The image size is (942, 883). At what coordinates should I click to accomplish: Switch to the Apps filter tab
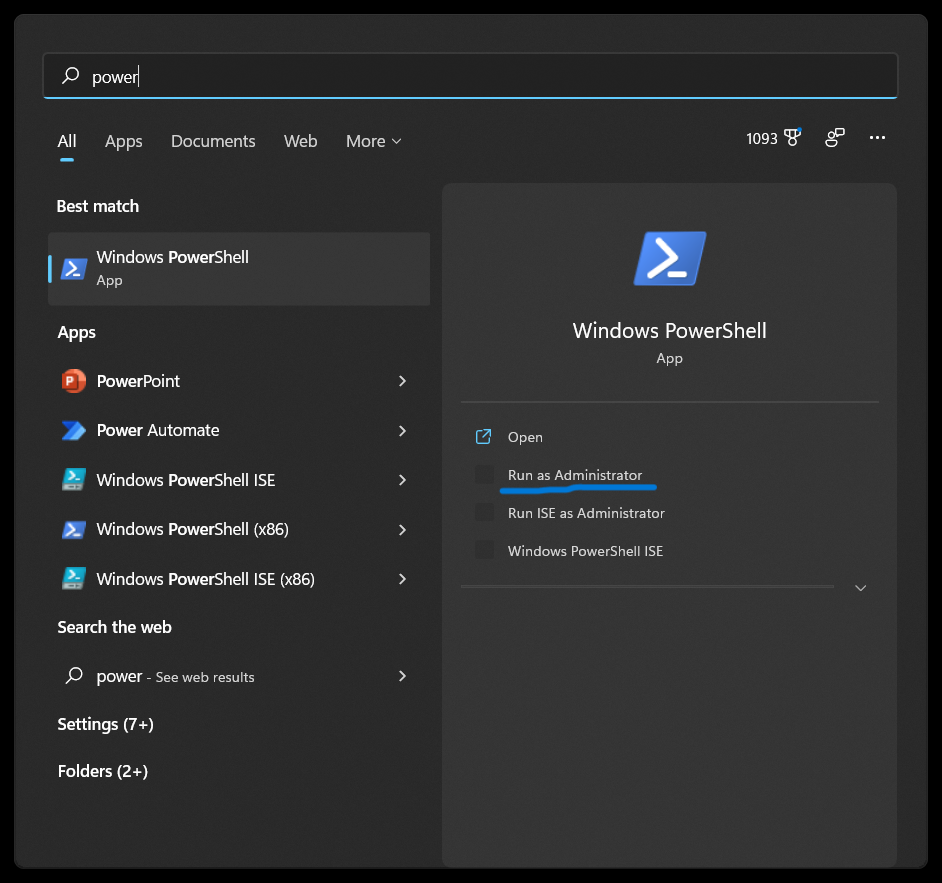coord(124,141)
